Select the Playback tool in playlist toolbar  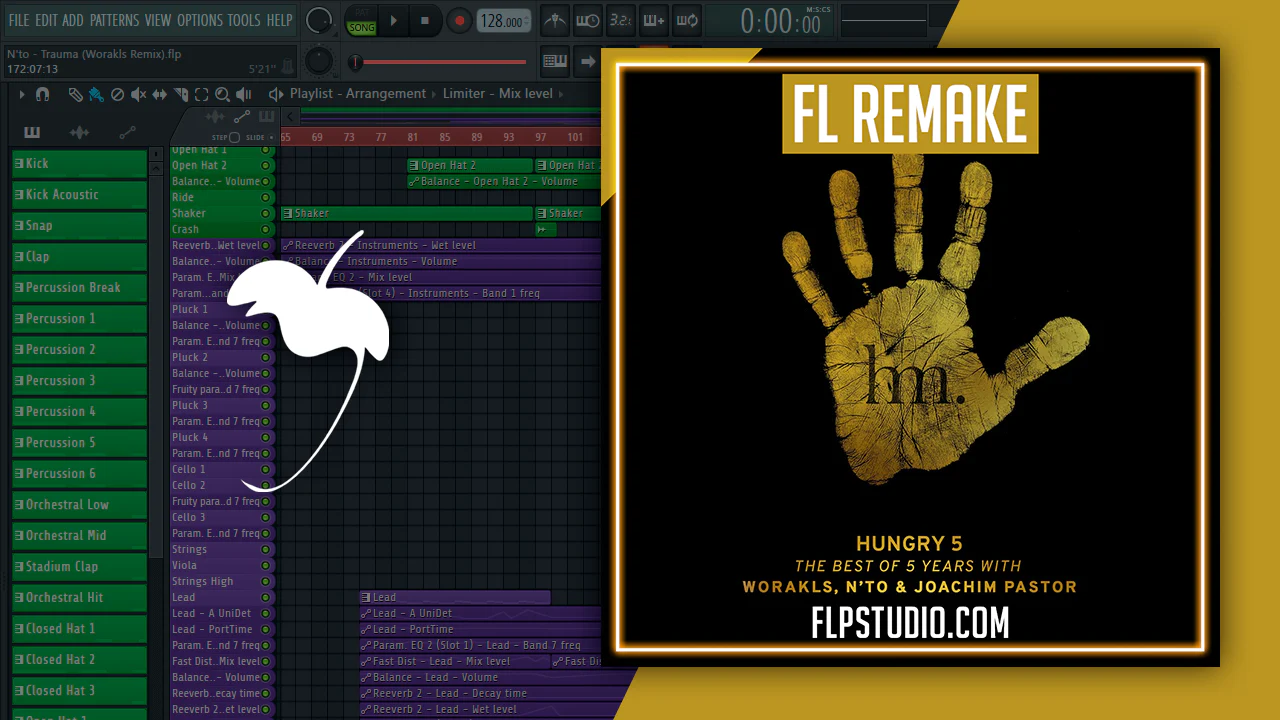[243, 94]
